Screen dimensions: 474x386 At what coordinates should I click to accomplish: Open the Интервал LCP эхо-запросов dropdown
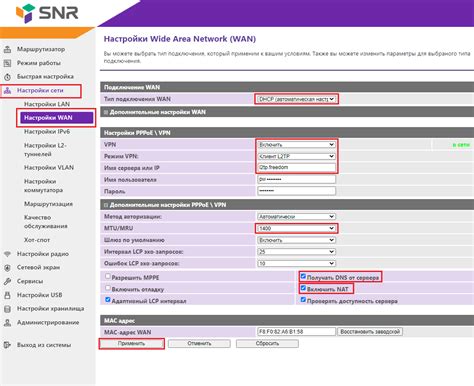[x=296, y=252]
